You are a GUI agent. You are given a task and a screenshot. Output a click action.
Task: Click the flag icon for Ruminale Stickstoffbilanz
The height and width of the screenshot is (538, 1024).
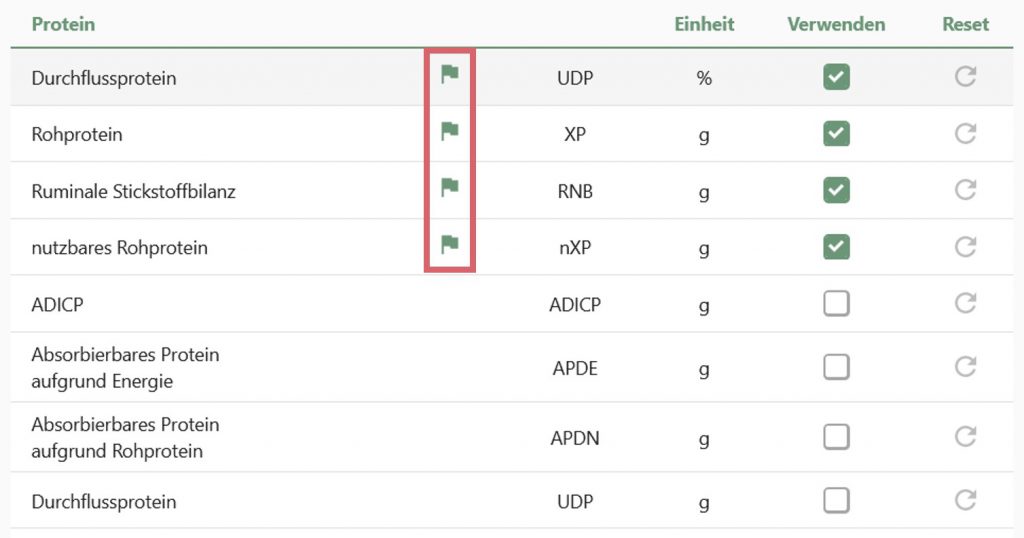click(449, 188)
